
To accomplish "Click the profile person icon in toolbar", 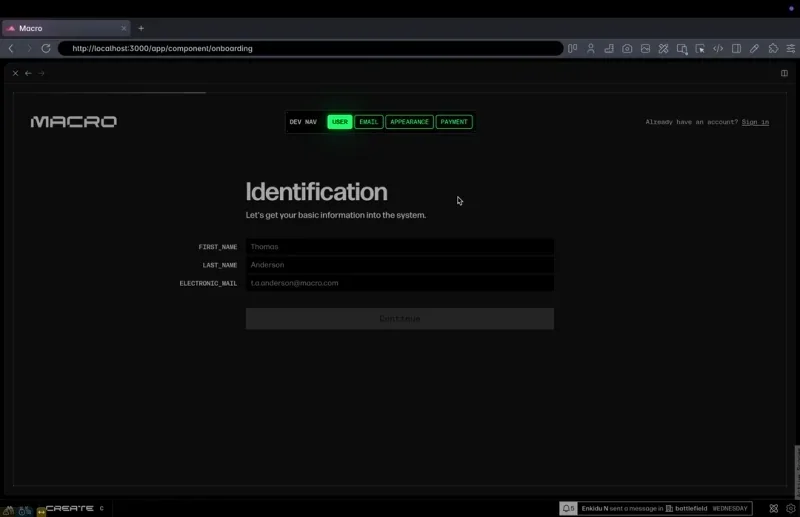I will [591, 48].
